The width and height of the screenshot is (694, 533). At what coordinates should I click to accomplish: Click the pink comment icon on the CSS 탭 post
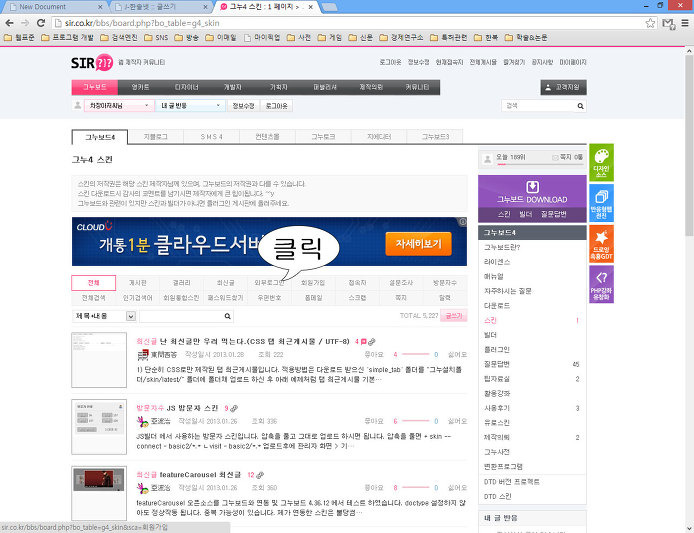363,342
